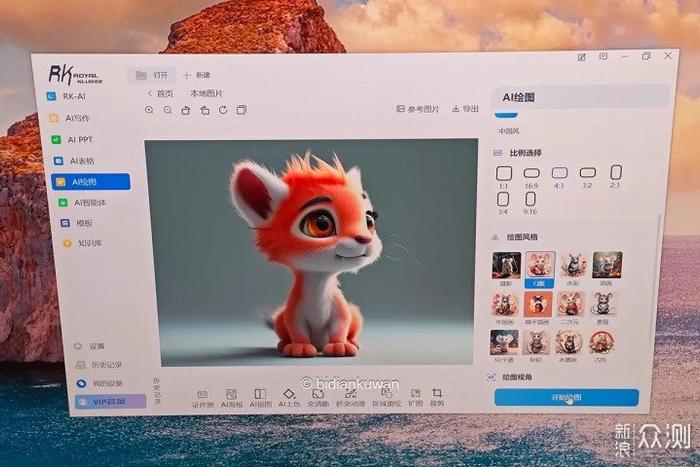Screen dimensions: 700x467
Task: Click the zoom out magnifier icon
Action: (167, 110)
